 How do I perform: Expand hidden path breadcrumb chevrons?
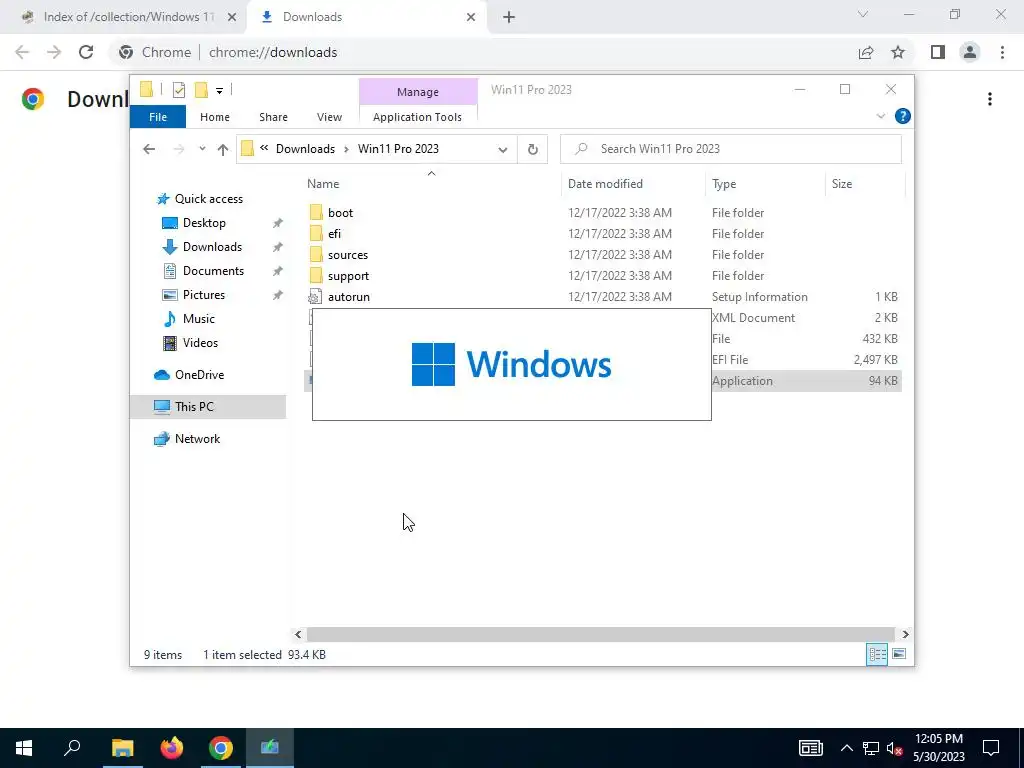264,148
